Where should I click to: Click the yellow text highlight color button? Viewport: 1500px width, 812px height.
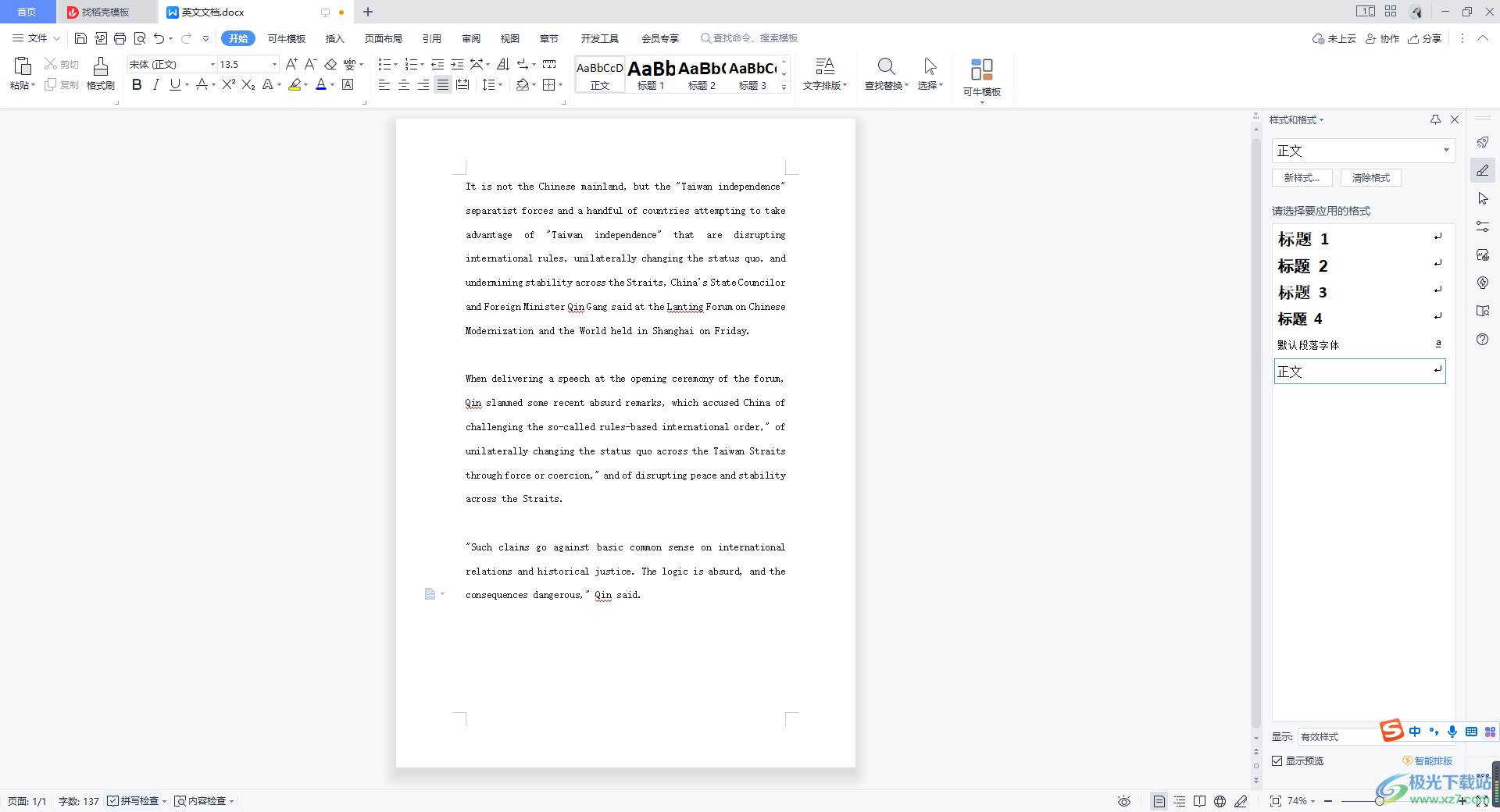(x=295, y=84)
